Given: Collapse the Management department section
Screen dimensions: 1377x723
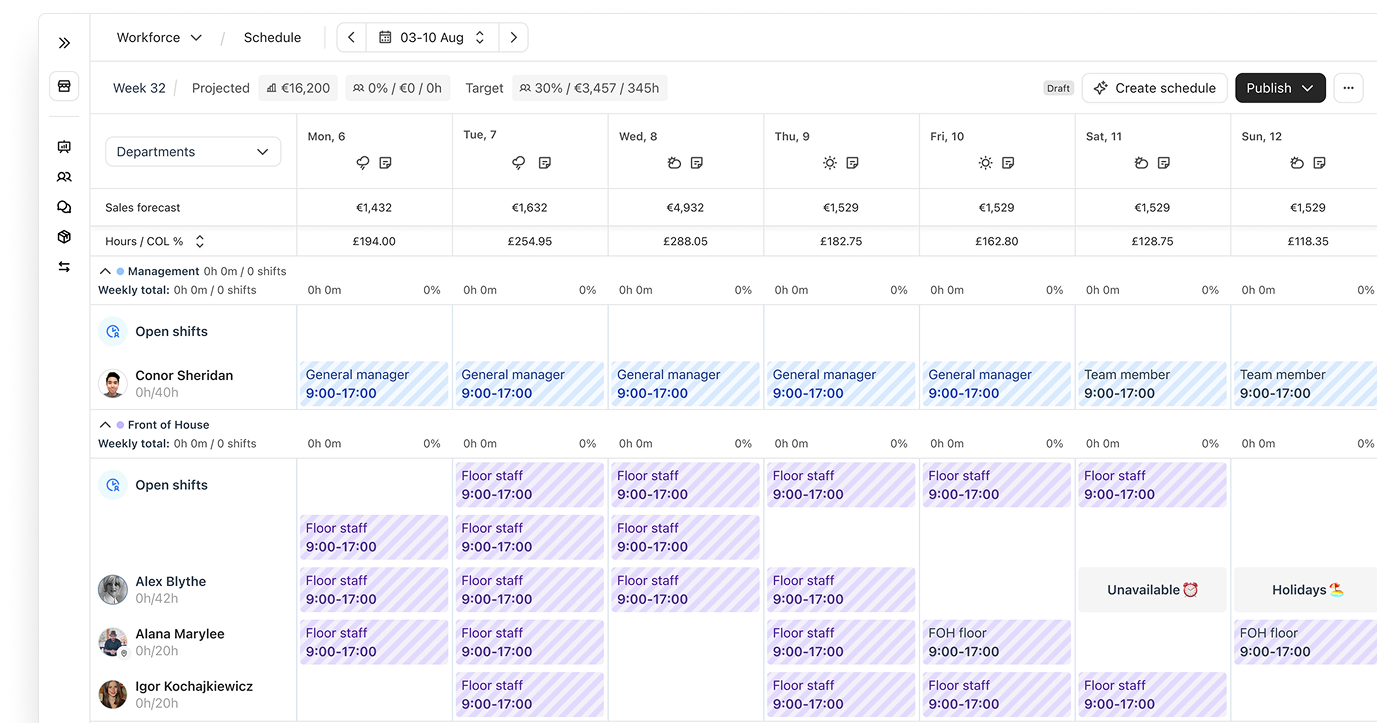Looking at the screenshot, I should pos(105,271).
